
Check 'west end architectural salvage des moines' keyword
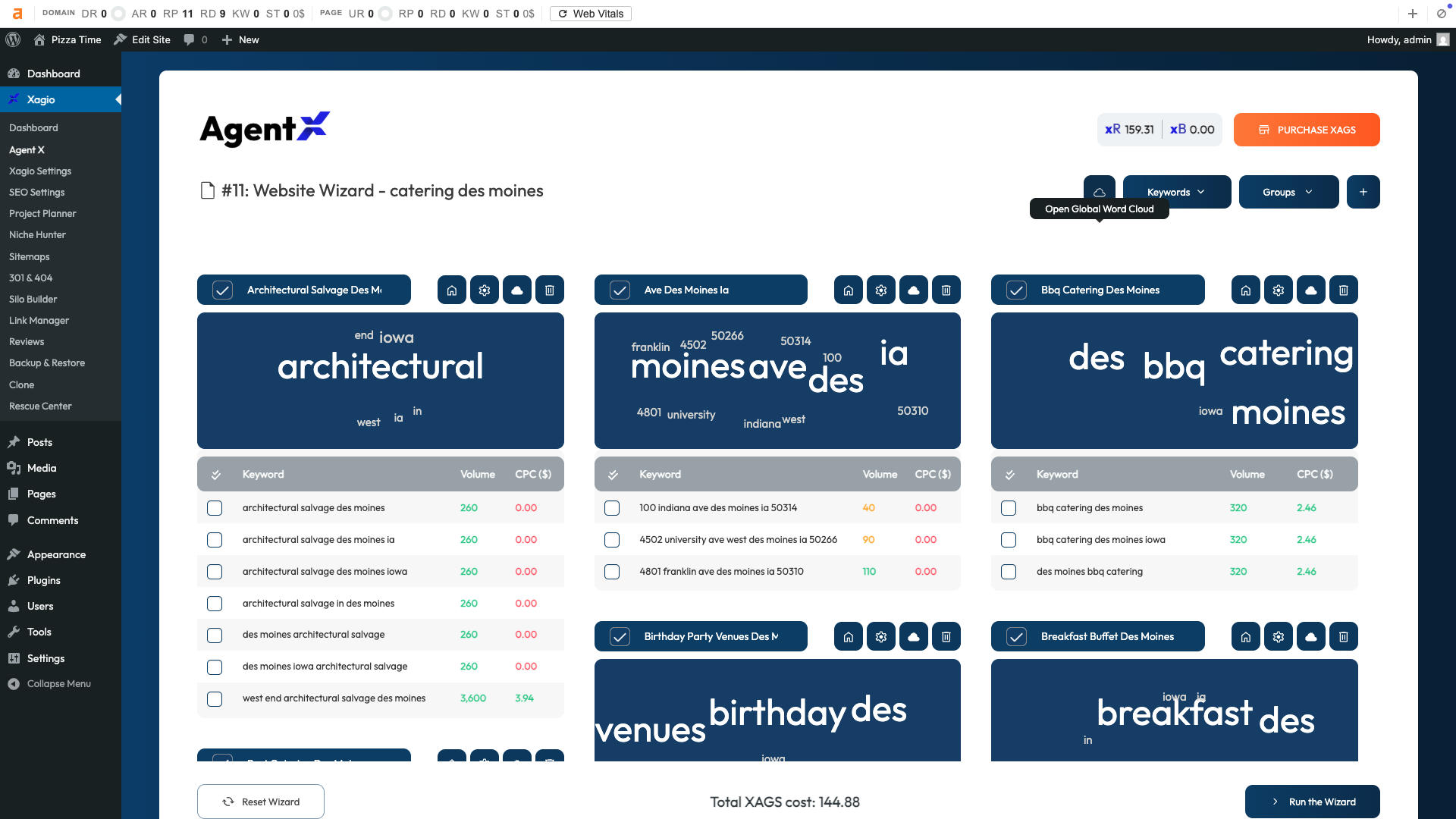[x=215, y=698]
